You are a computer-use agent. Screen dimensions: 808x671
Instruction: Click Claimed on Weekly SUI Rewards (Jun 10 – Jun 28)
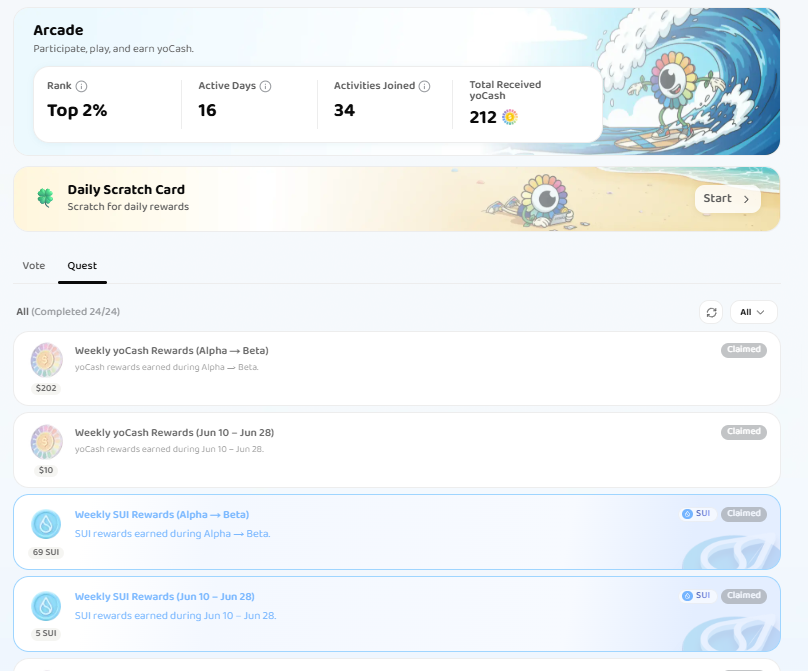pyautogui.click(x=744, y=595)
